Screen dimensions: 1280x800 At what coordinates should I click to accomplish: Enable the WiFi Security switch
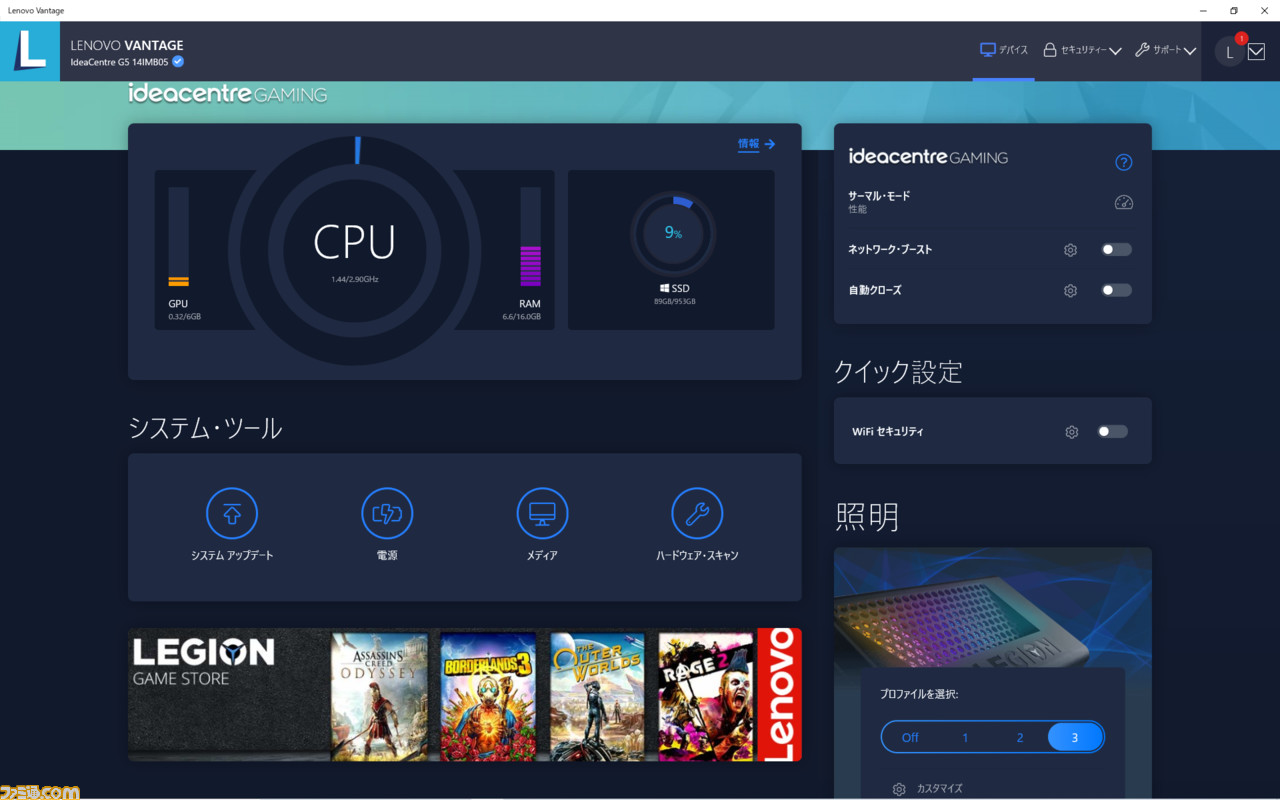tap(1112, 432)
